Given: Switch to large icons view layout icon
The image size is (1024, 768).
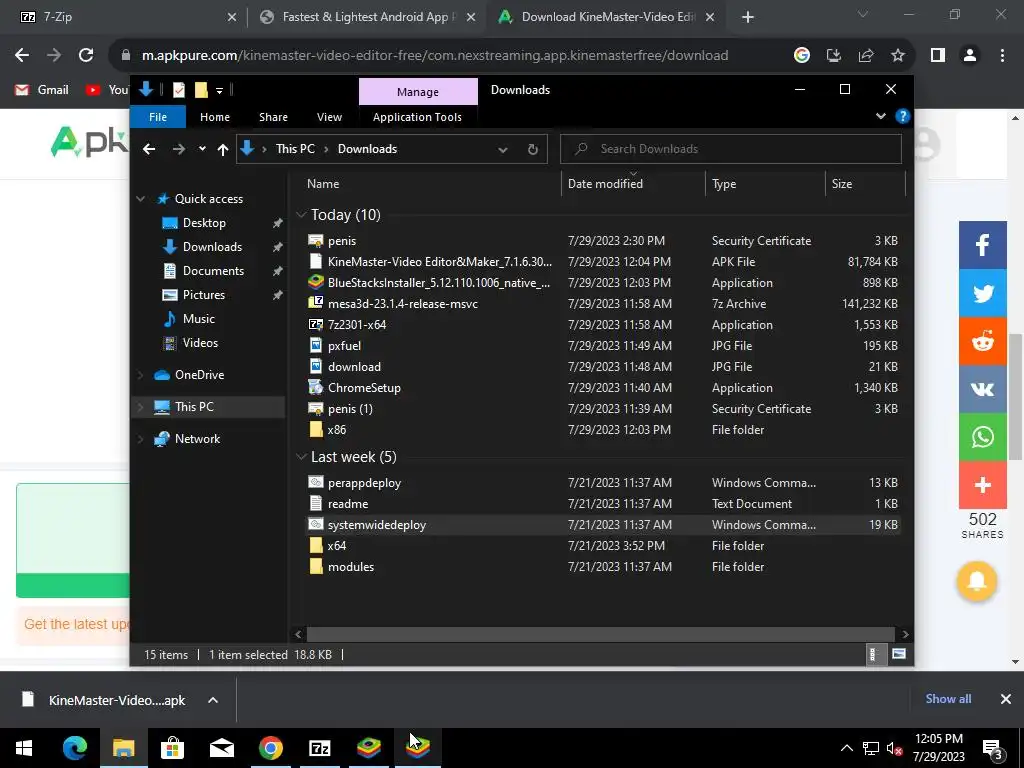Looking at the screenshot, I should tap(899, 654).
